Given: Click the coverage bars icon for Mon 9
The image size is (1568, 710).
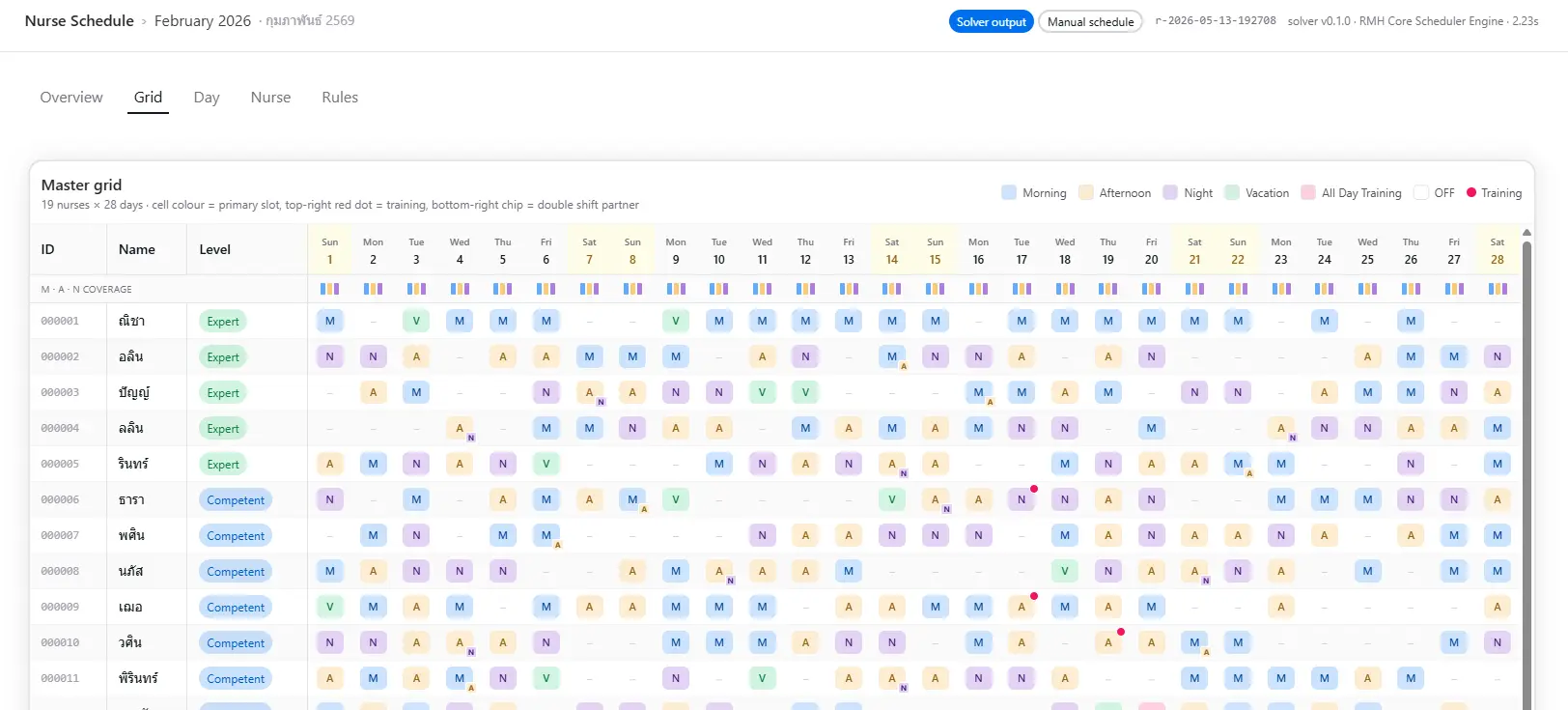Looking at the screenshot, I should [676, 289].
